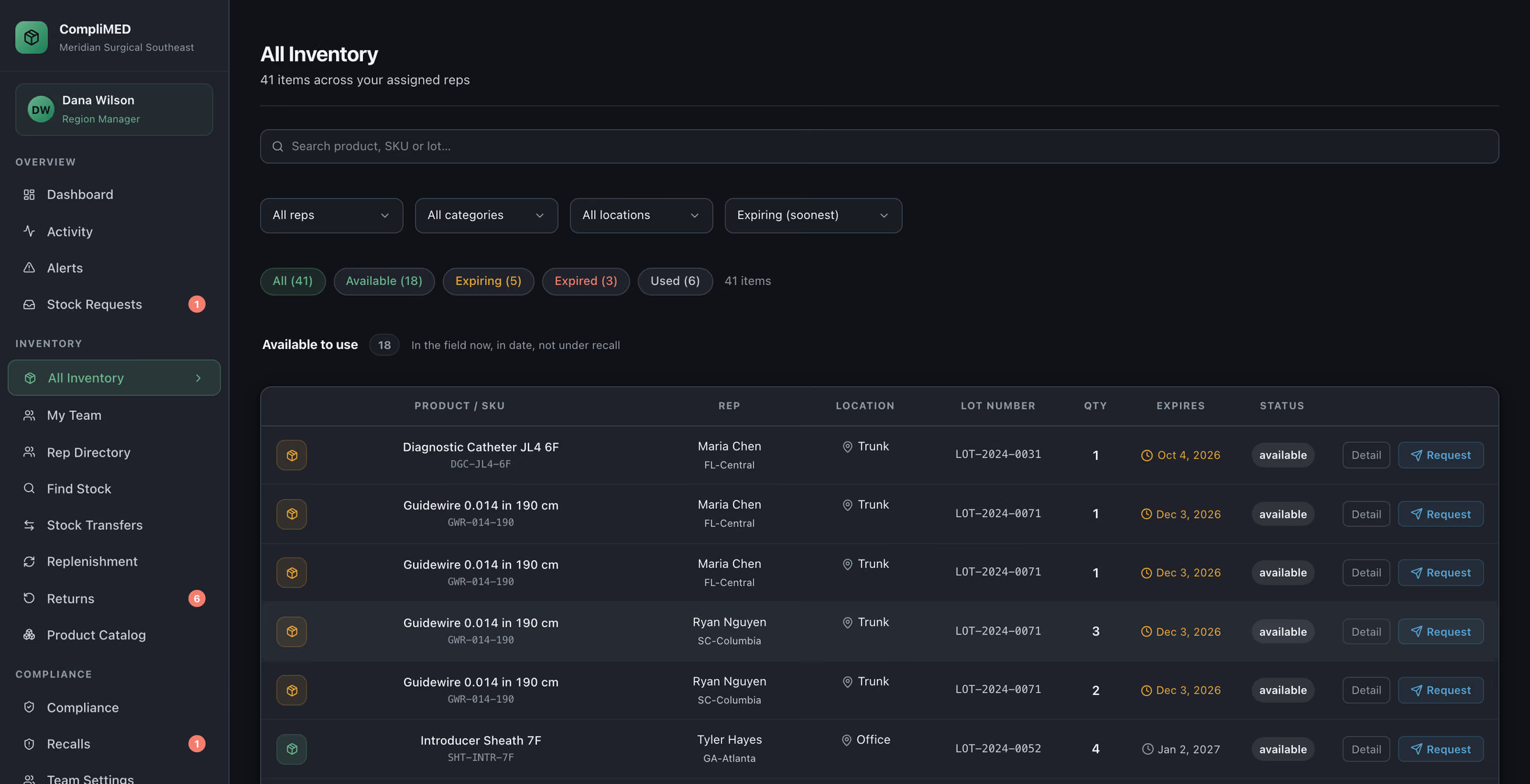
Task: Expand the All categories dropdown
Action: point(486,215)
